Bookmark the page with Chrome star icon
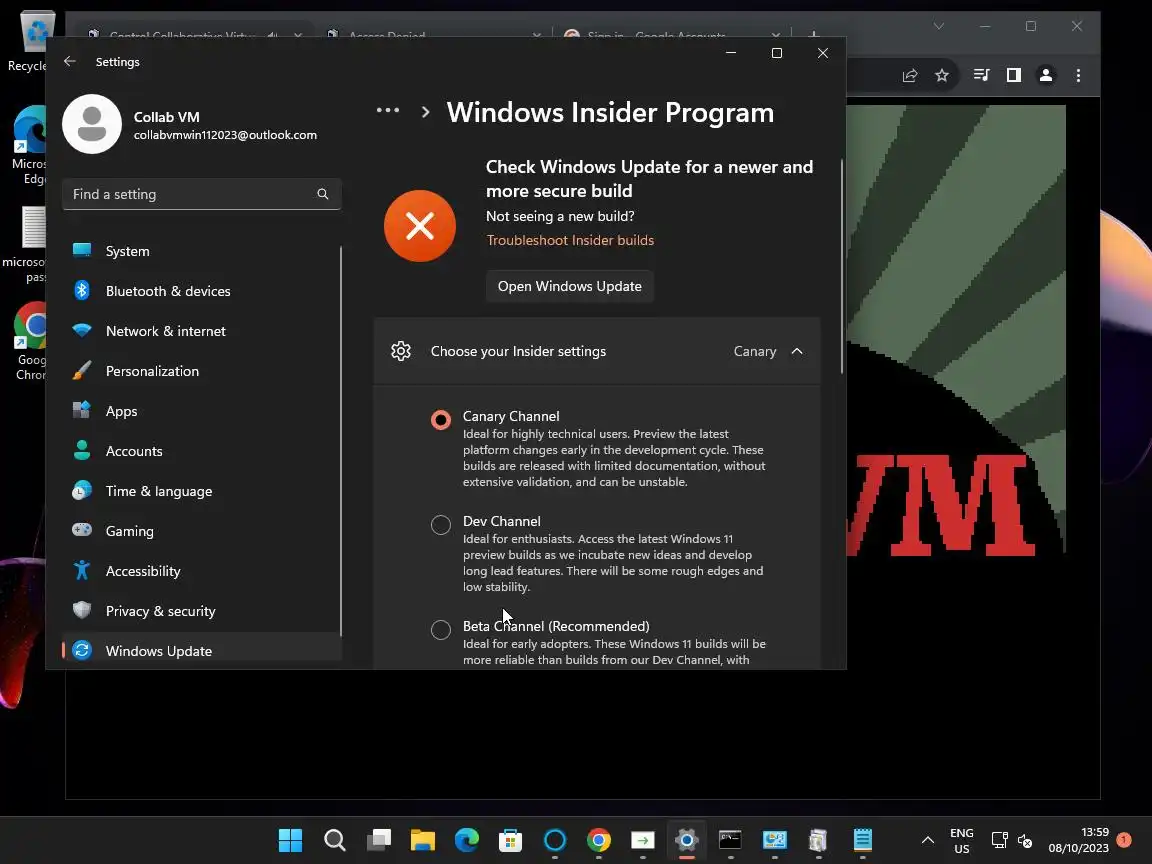Image resolution: width=1152 pixels, height=864 pixels. (942, 75)
